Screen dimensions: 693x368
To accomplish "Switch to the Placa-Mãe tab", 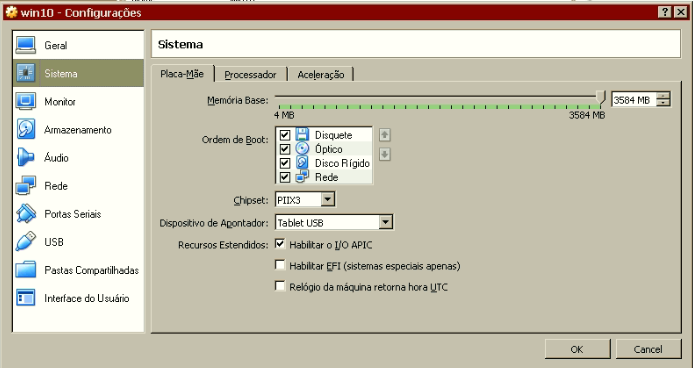I will [182, 74].
